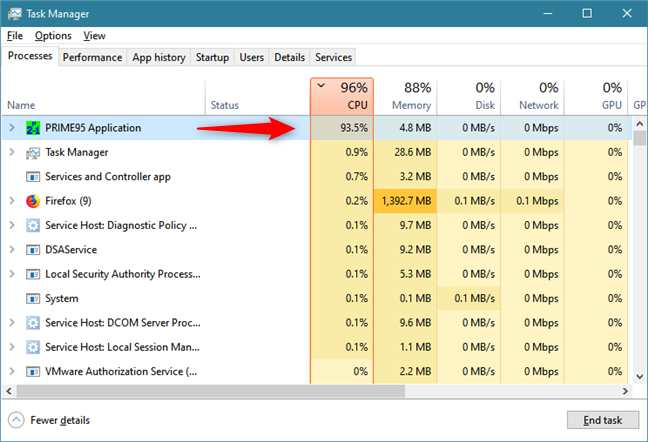
Task: Click the horizontal scrollbar thumb
Action: tap(211, 391)
